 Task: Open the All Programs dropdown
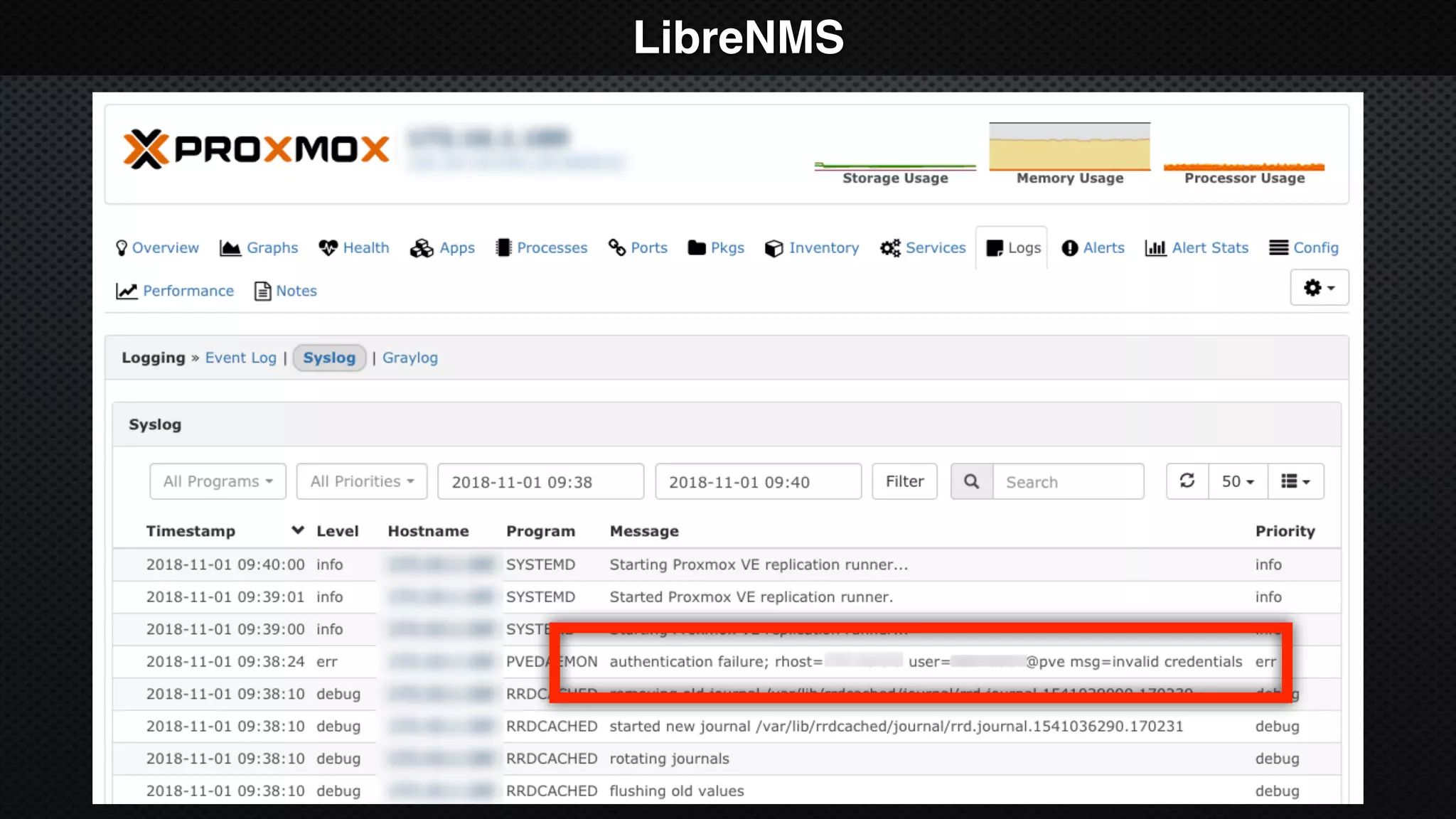[x=218, y=481]
